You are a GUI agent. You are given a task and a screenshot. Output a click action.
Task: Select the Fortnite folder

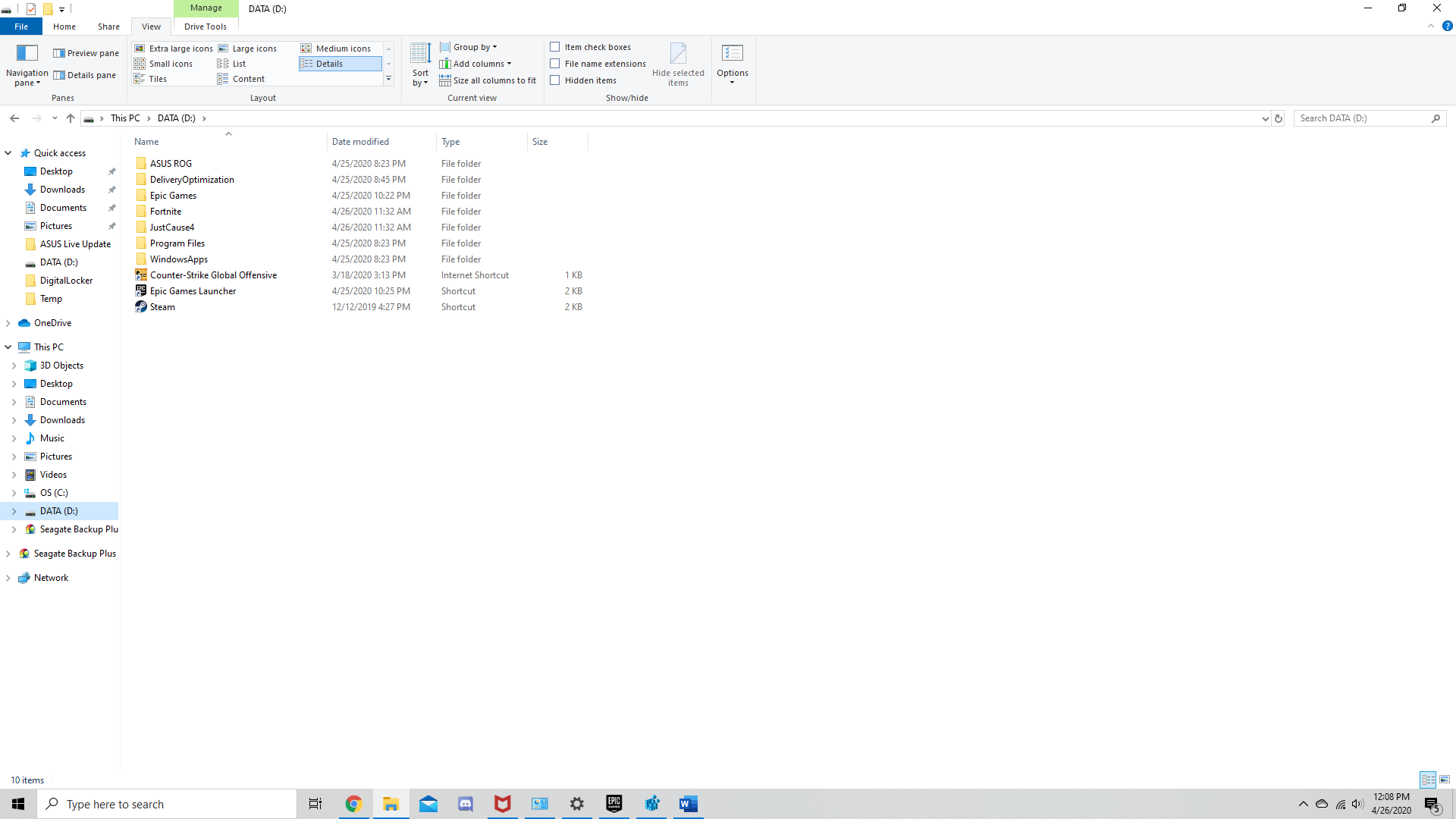(165, 212)
